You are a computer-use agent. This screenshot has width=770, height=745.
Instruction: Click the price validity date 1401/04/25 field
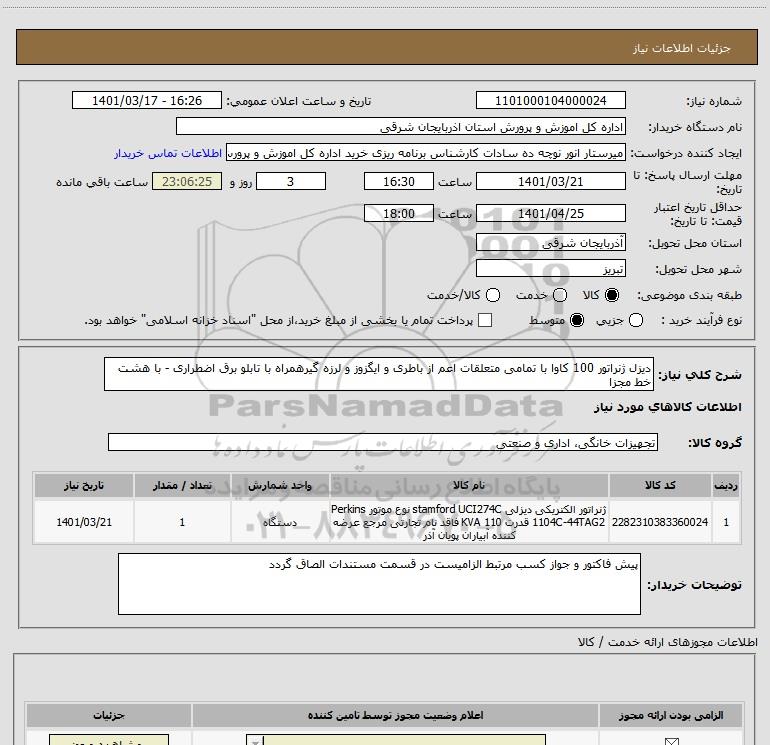550,213
